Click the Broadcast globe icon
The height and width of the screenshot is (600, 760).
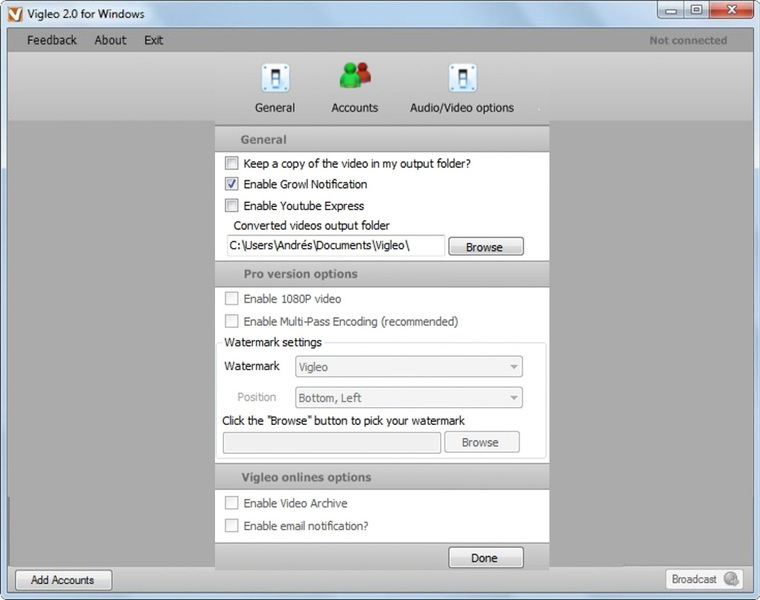731,579
